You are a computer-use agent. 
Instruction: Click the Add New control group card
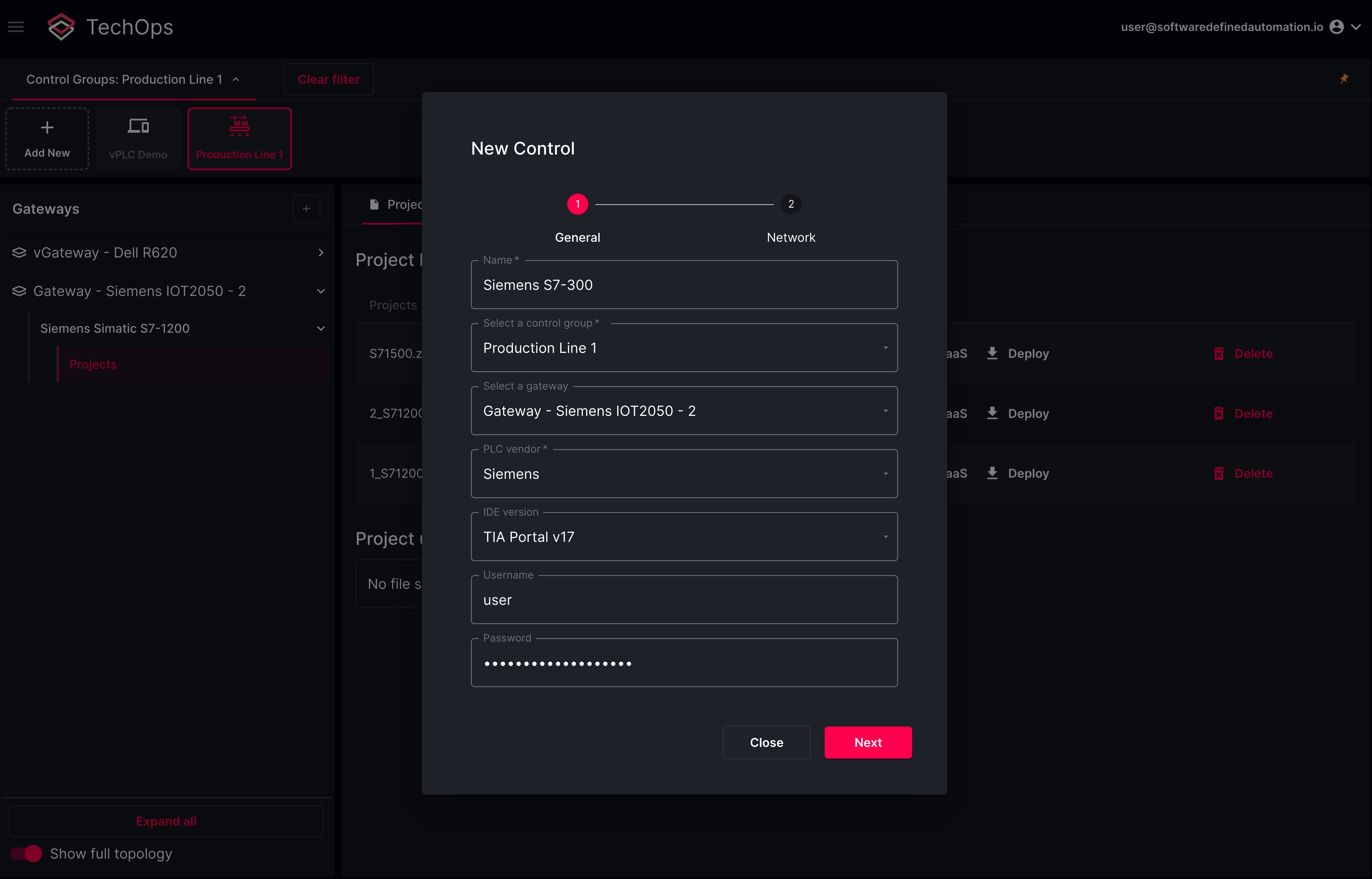tap(47, 139)
